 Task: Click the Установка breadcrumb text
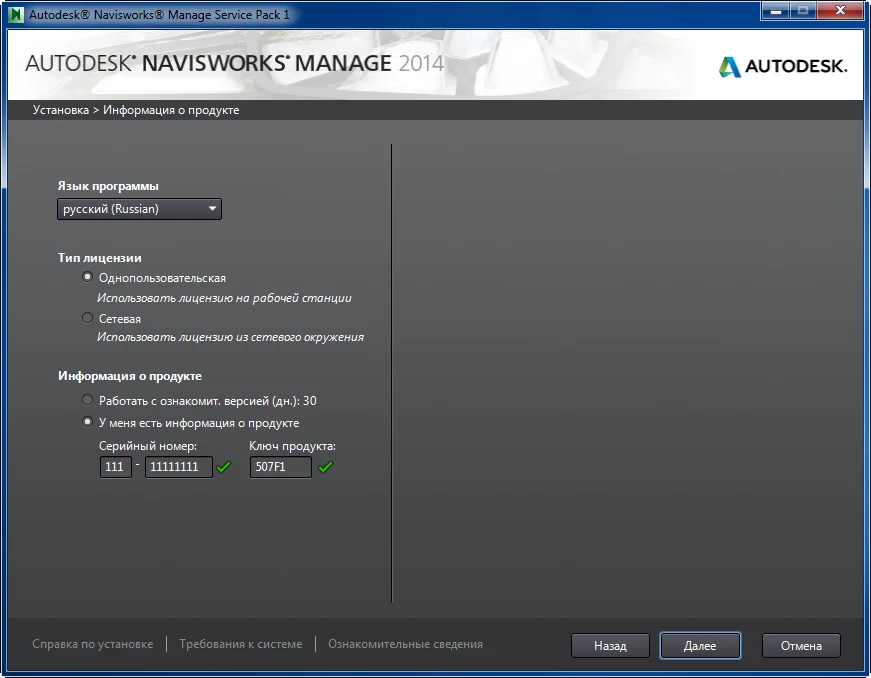click(x=60, y=110)
